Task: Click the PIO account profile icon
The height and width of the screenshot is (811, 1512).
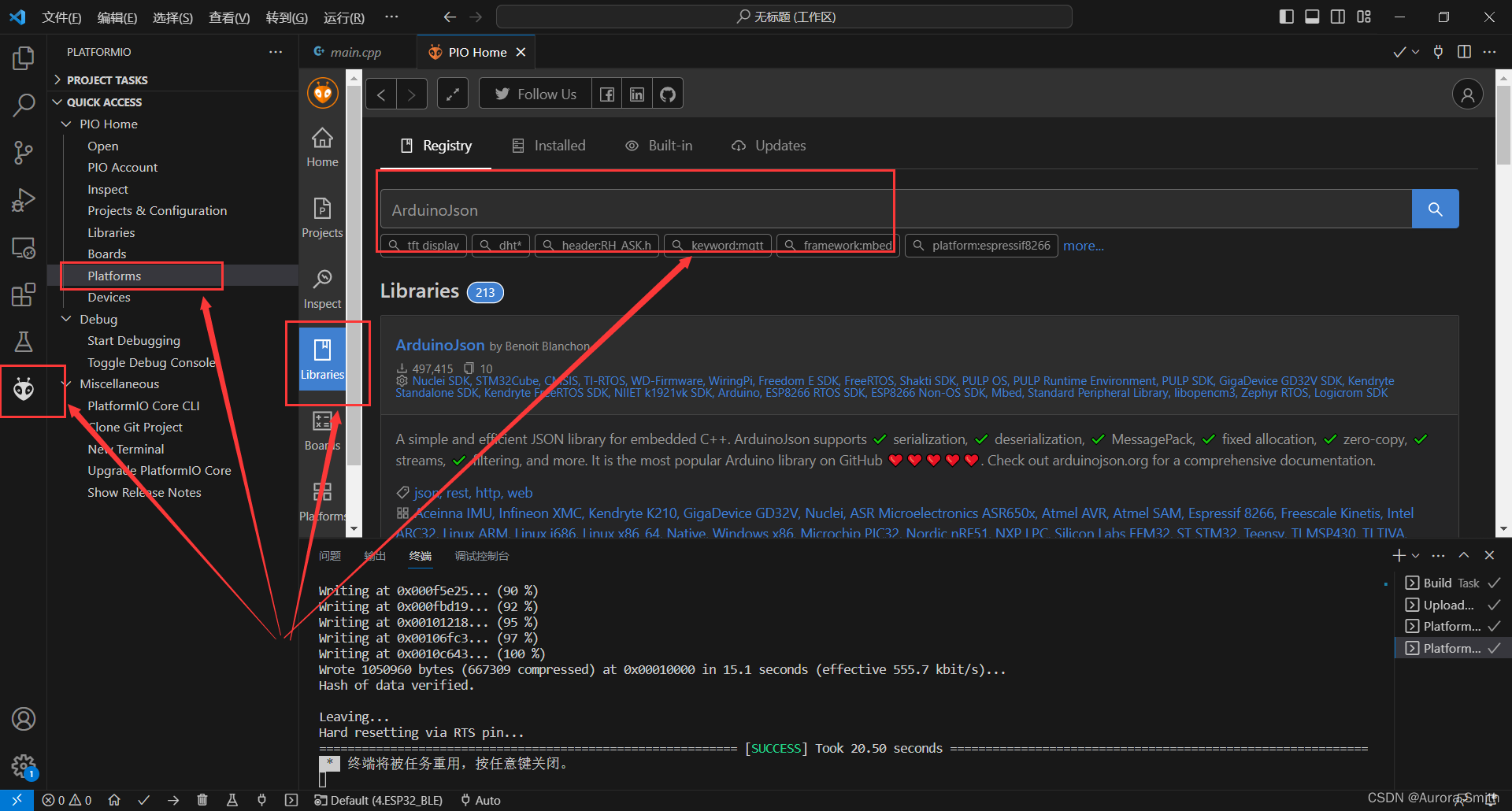Action: pyautogui.click(x=1468, y=94)
